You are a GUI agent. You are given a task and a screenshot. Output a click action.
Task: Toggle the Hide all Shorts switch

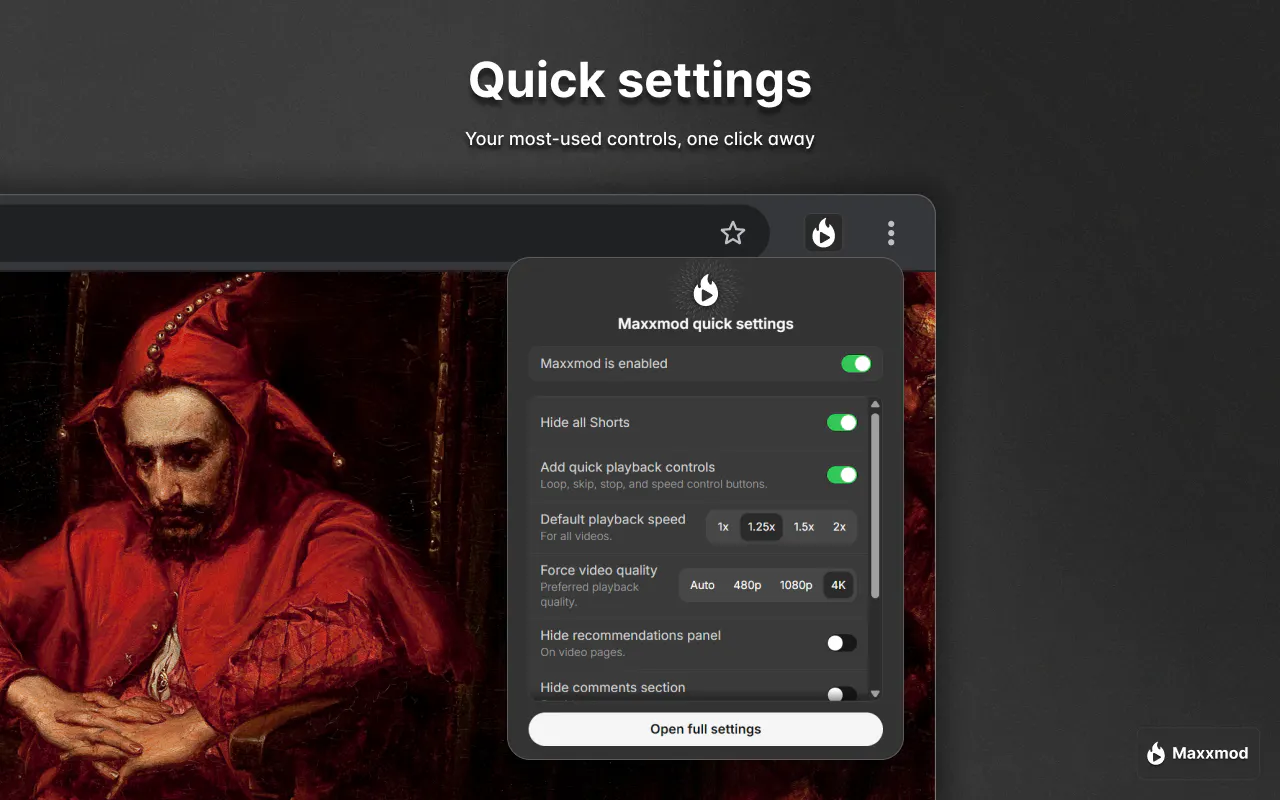842,422
